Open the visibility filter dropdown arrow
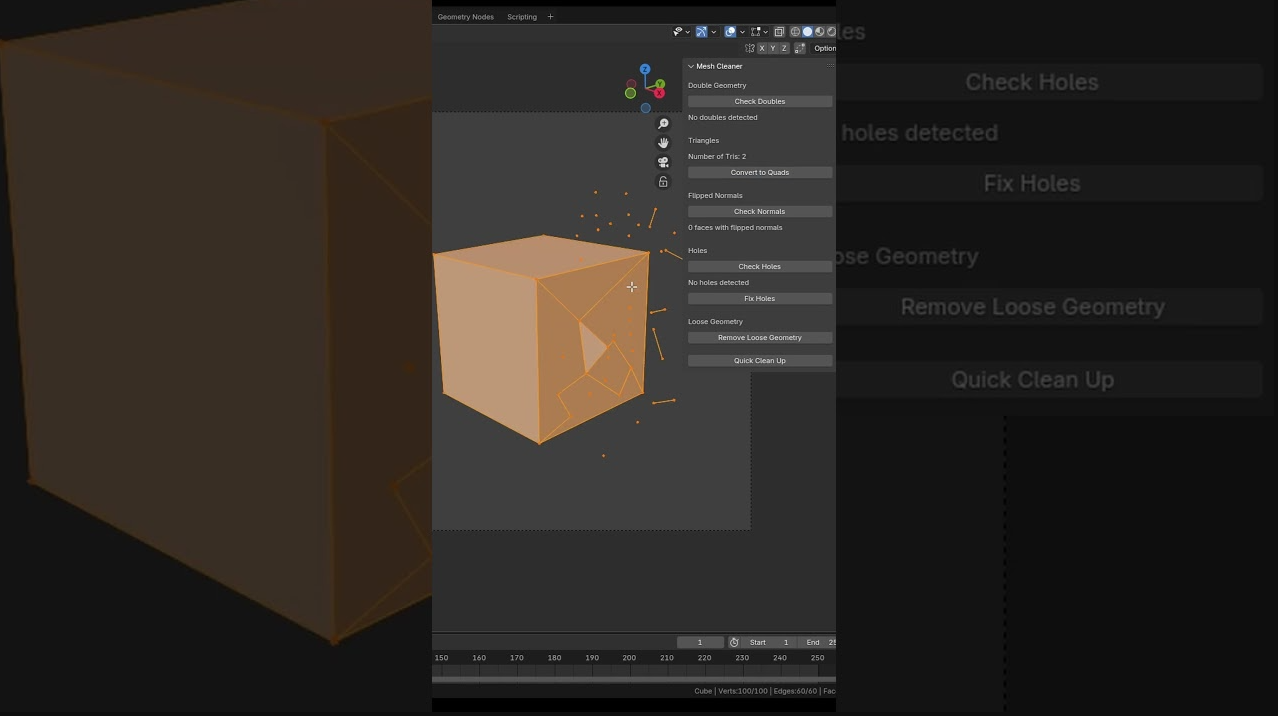1278x716 pixels. (688, 32)
